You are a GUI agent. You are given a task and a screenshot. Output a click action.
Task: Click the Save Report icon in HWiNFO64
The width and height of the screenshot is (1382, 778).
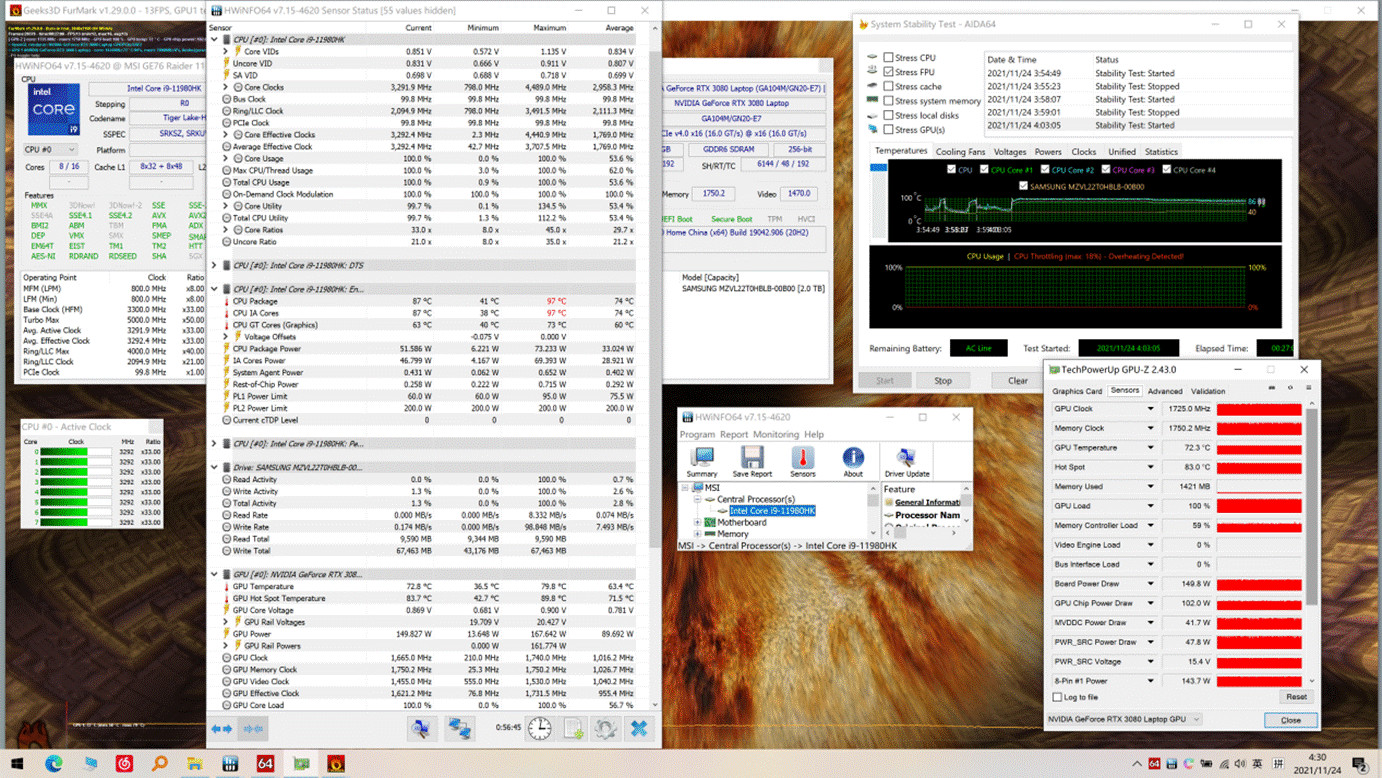click(752, 461)
